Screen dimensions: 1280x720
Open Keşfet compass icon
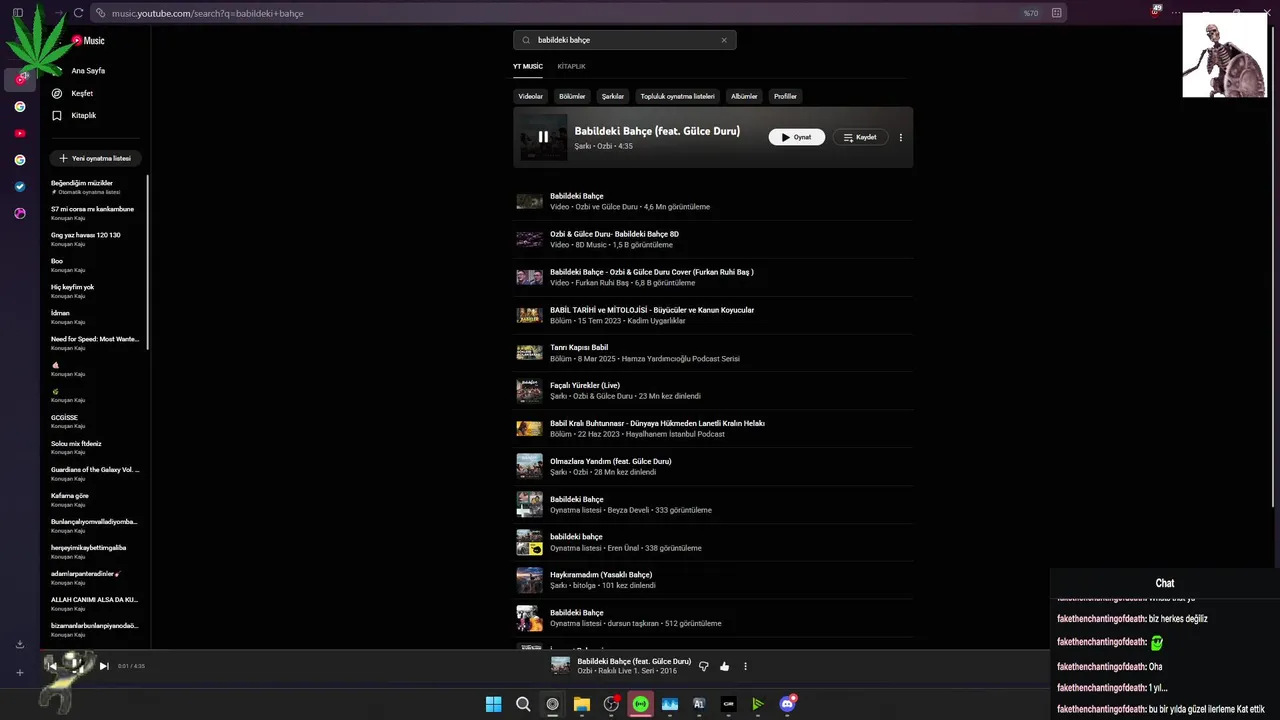pyautogui.click(x=57, y=93)
